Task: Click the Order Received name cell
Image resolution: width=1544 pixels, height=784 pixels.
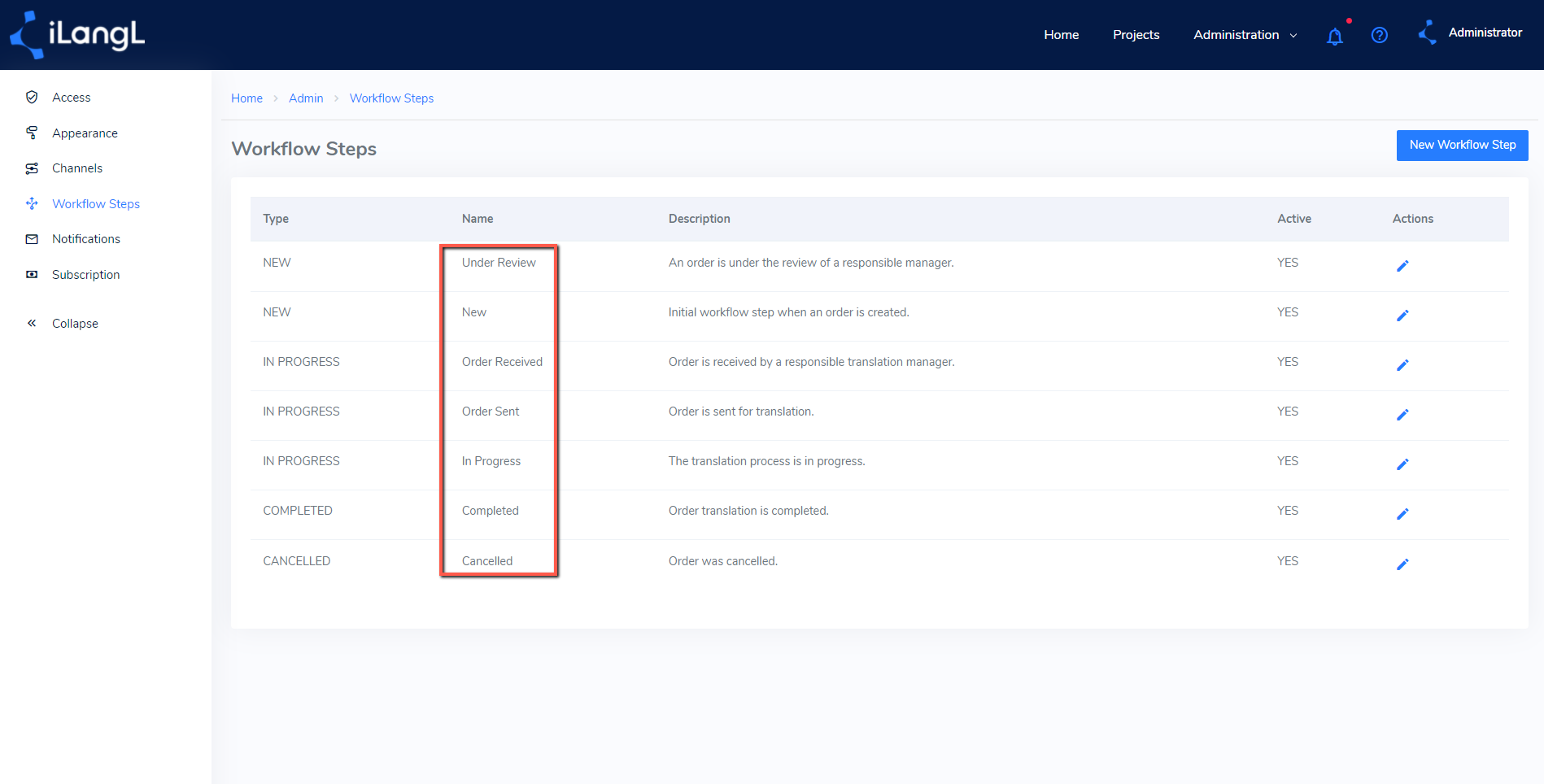Action: tap(502, 362)
